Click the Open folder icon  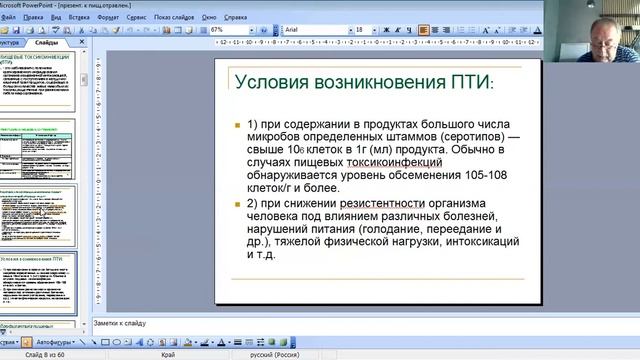click(x=4, y=30)
